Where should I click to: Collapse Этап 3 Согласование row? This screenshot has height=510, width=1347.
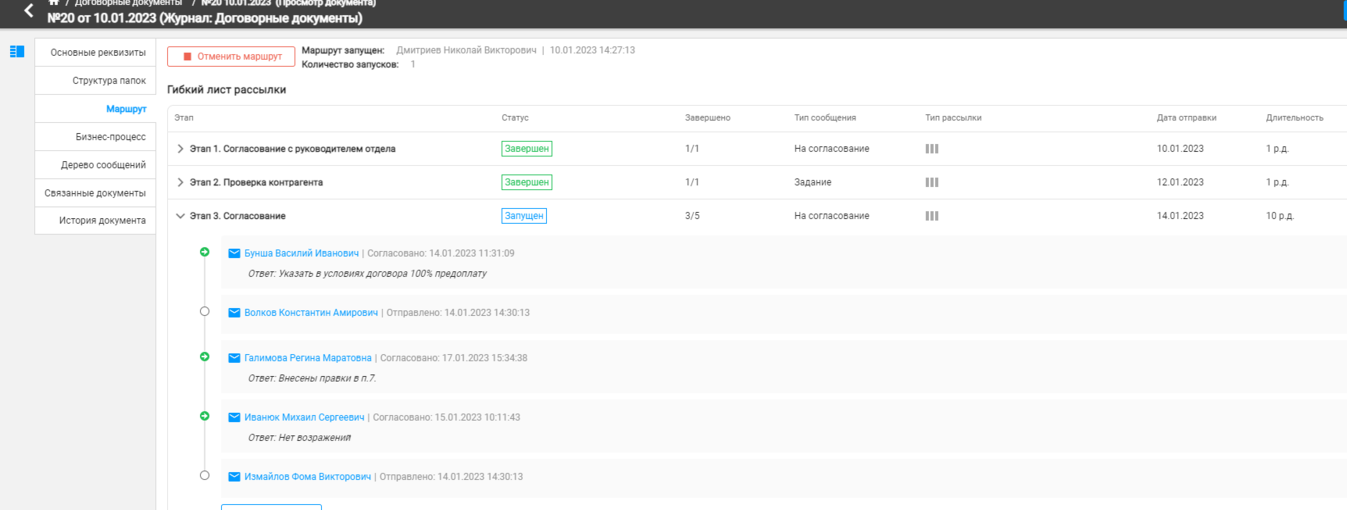point(180,216)
